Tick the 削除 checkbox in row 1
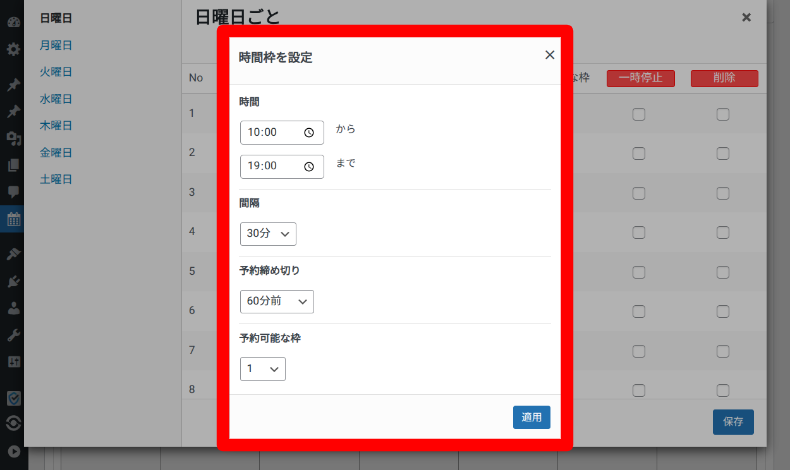790x470 pixels. click(723, 114)
